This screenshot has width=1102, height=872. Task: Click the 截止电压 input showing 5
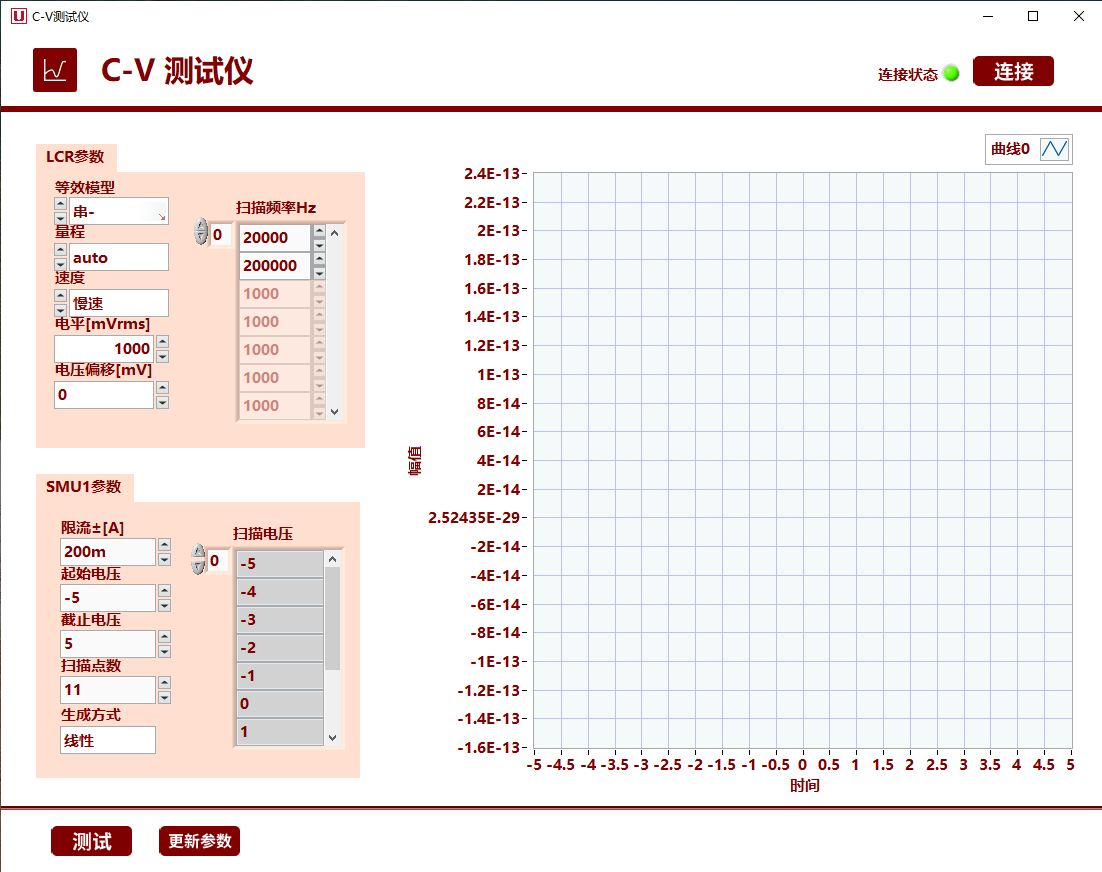tap(108, 644)
